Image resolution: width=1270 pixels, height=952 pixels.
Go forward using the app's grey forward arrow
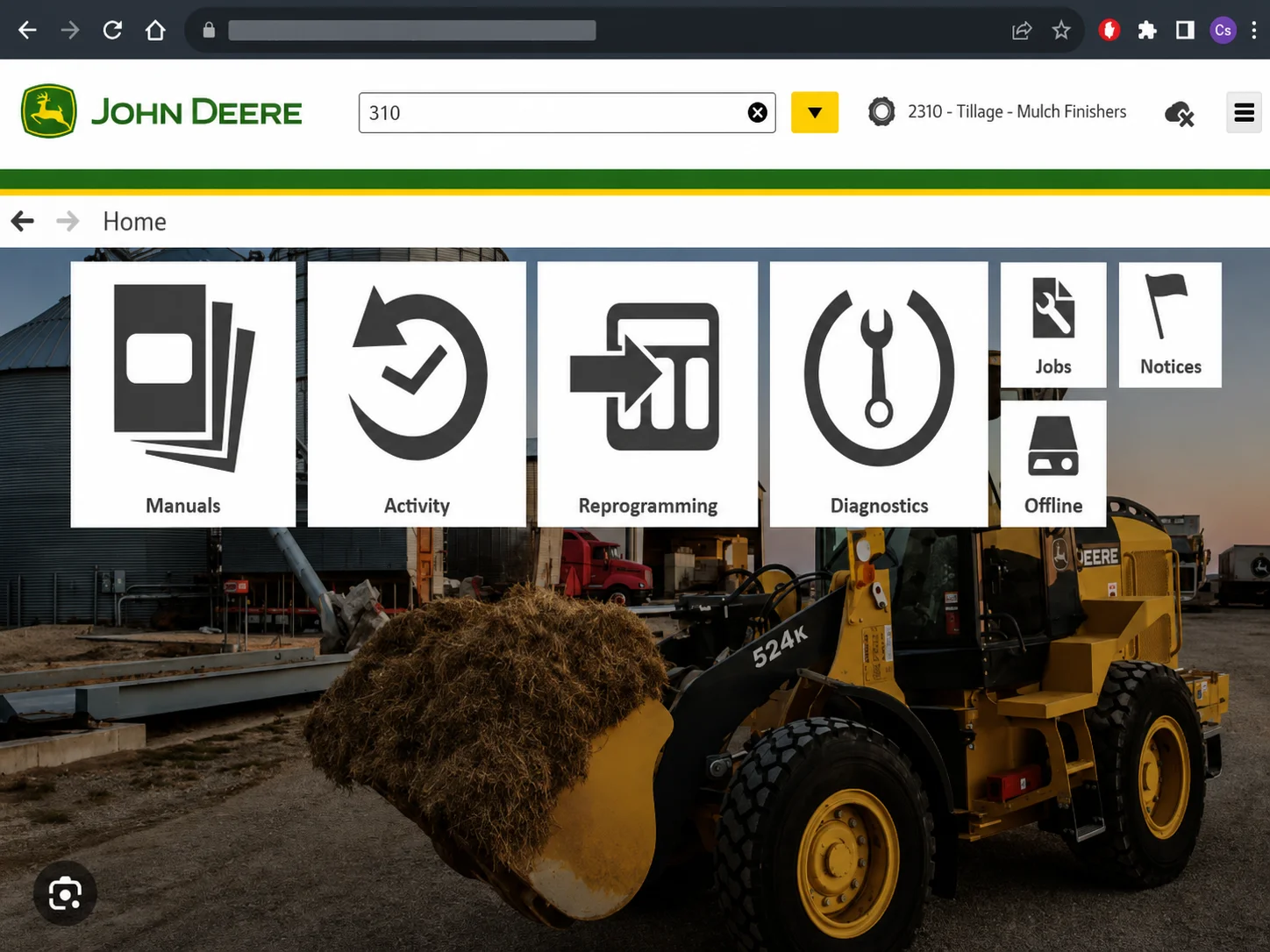[68, 221]
